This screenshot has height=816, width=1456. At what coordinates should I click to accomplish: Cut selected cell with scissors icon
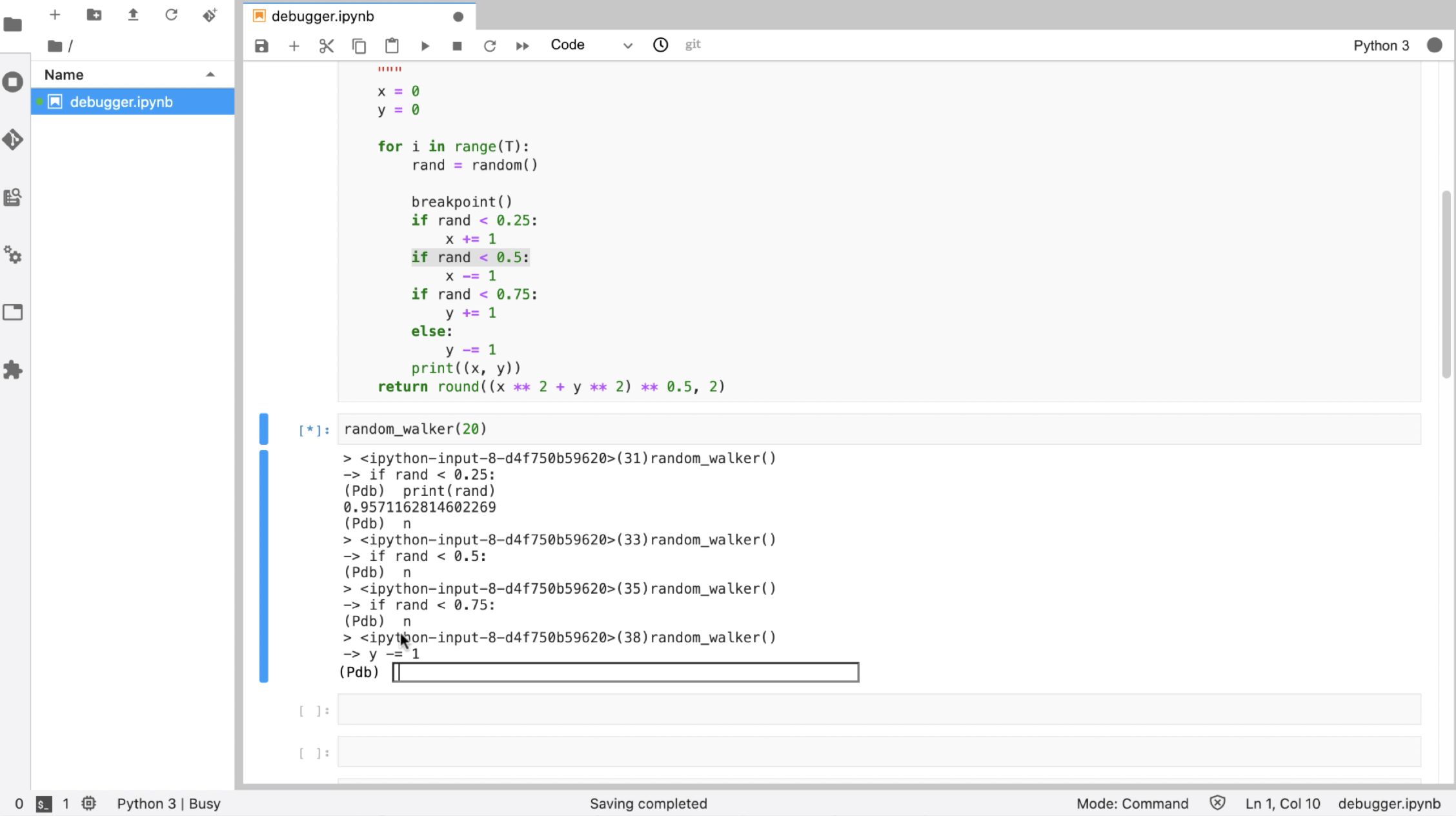click(327, 46)
